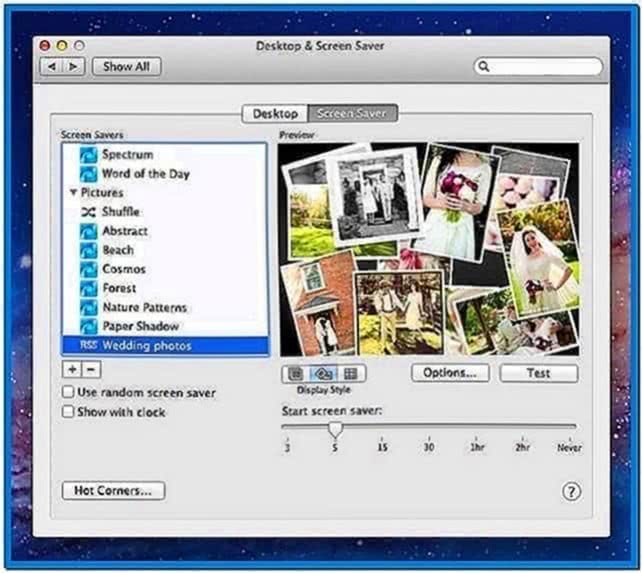Open help with the question mark button

point(571,491)
